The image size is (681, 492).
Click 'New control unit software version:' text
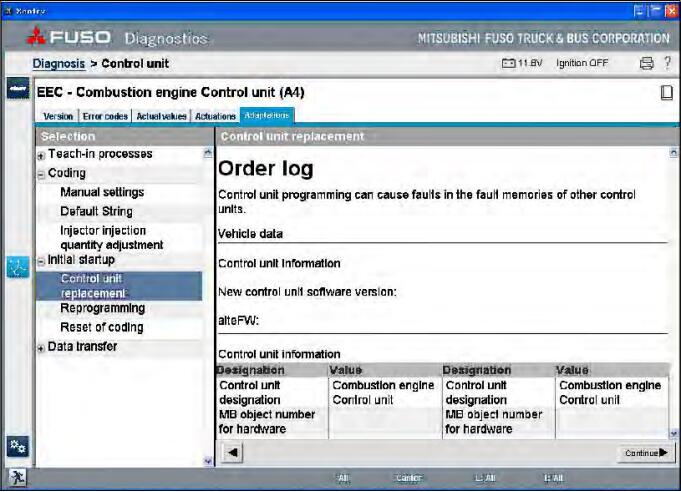(307, 291)
